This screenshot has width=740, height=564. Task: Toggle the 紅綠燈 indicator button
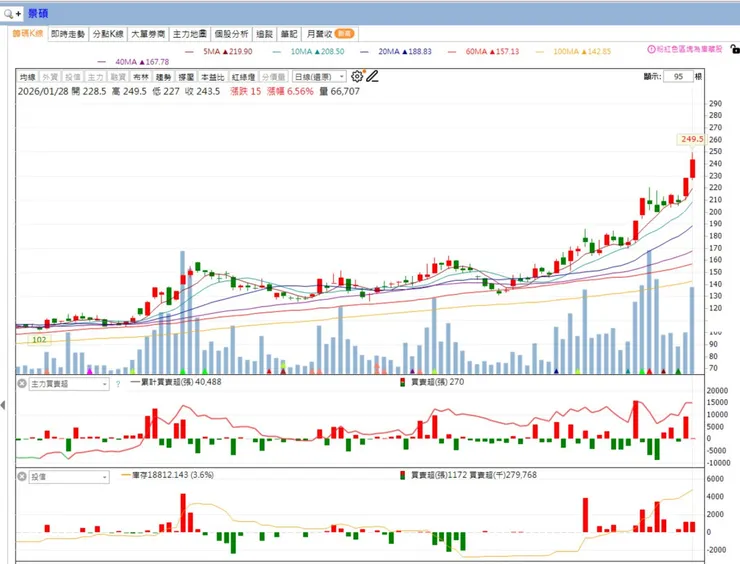click(243, 77)
